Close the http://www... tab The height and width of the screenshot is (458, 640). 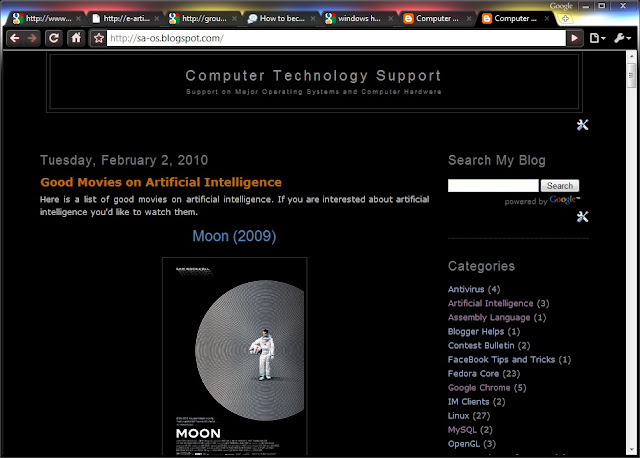coord(78,18)
